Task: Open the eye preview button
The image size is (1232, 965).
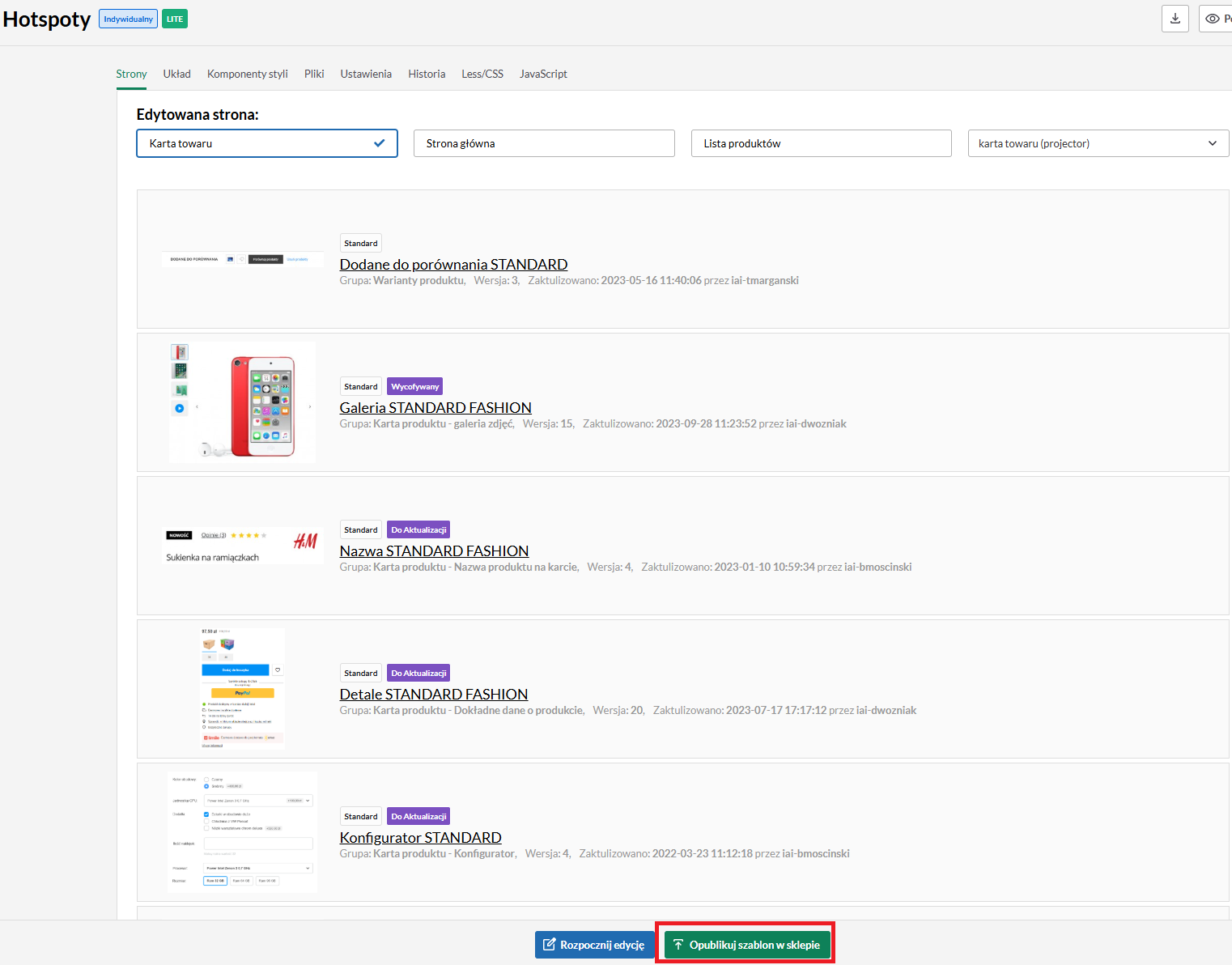Action: pyautogui.click(x=1215, y=19)
